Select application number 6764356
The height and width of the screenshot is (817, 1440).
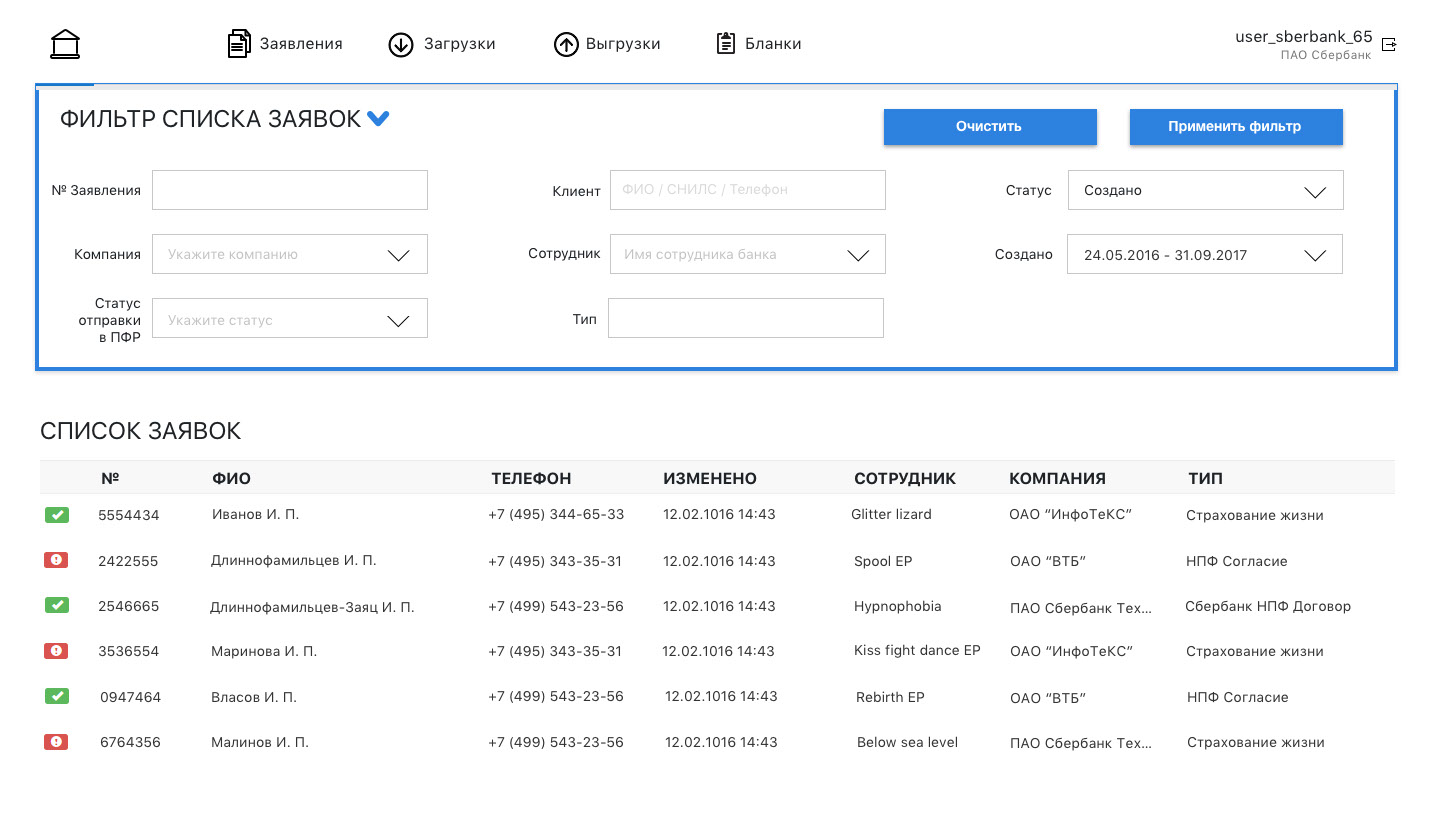click(x=130, y=742)
